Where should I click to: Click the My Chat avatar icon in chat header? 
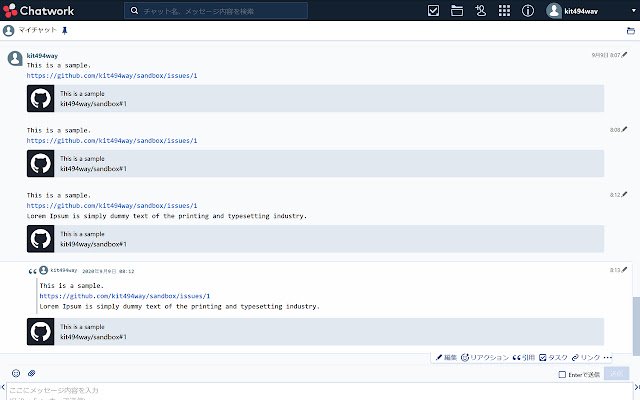(9, 31)
